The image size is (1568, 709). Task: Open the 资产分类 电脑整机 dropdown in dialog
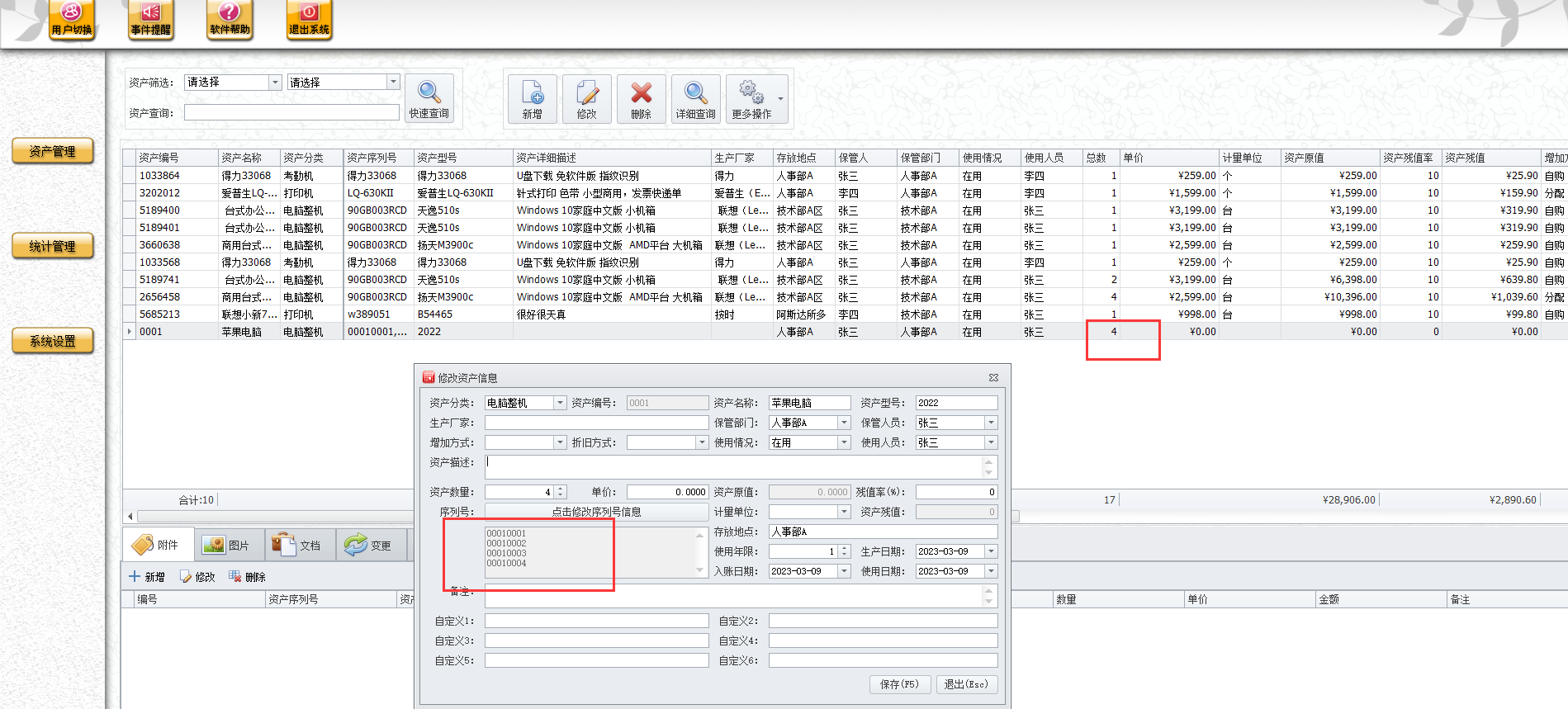[x=560, y=403]
